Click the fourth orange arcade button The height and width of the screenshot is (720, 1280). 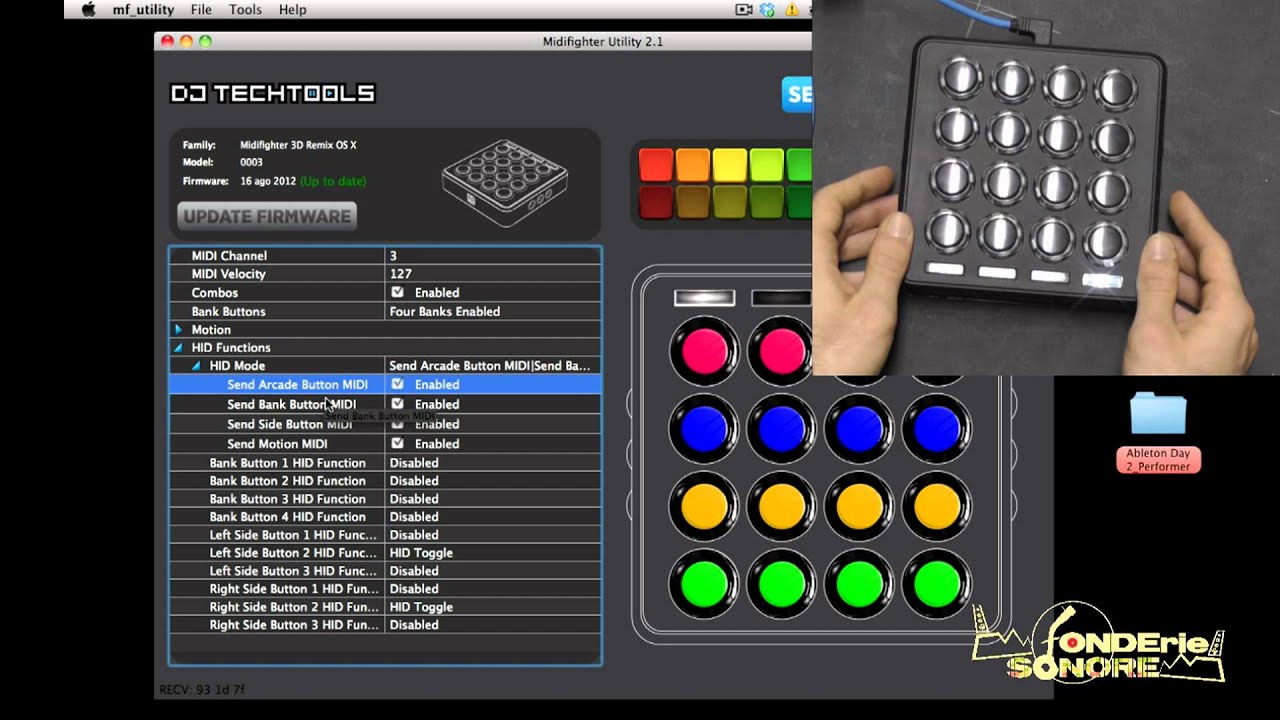coord(937,507)
